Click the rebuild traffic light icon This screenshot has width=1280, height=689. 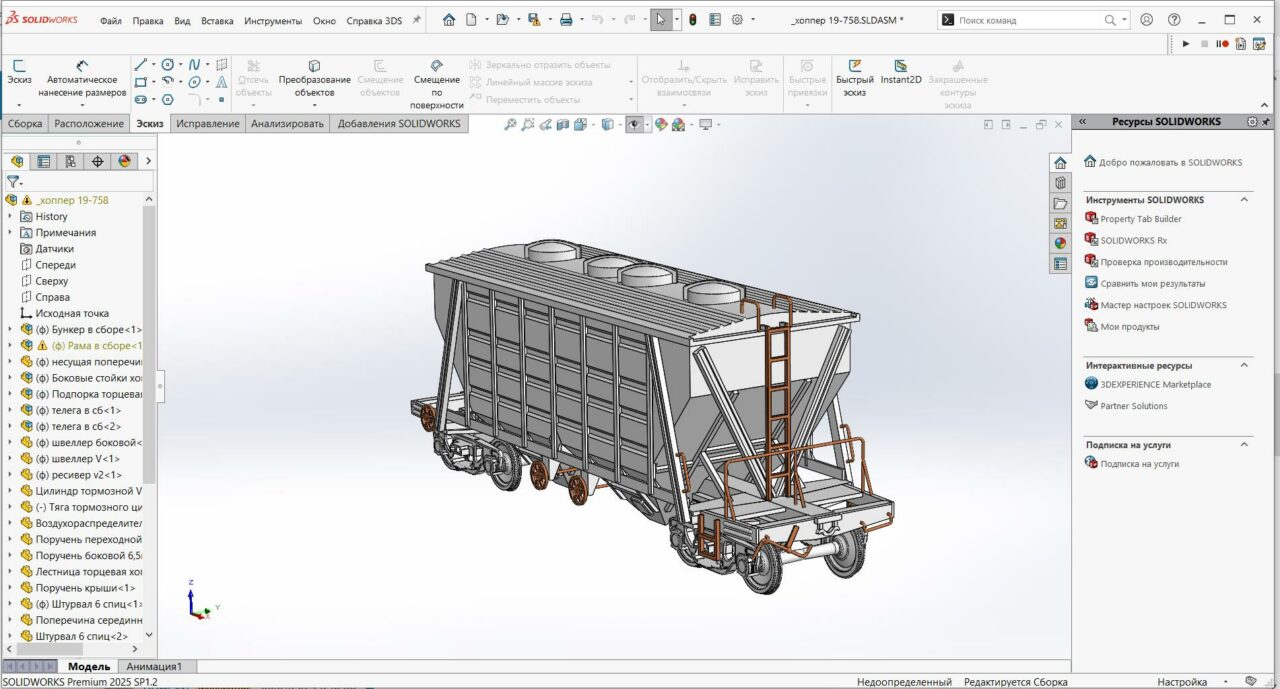(x=692, y=20)
